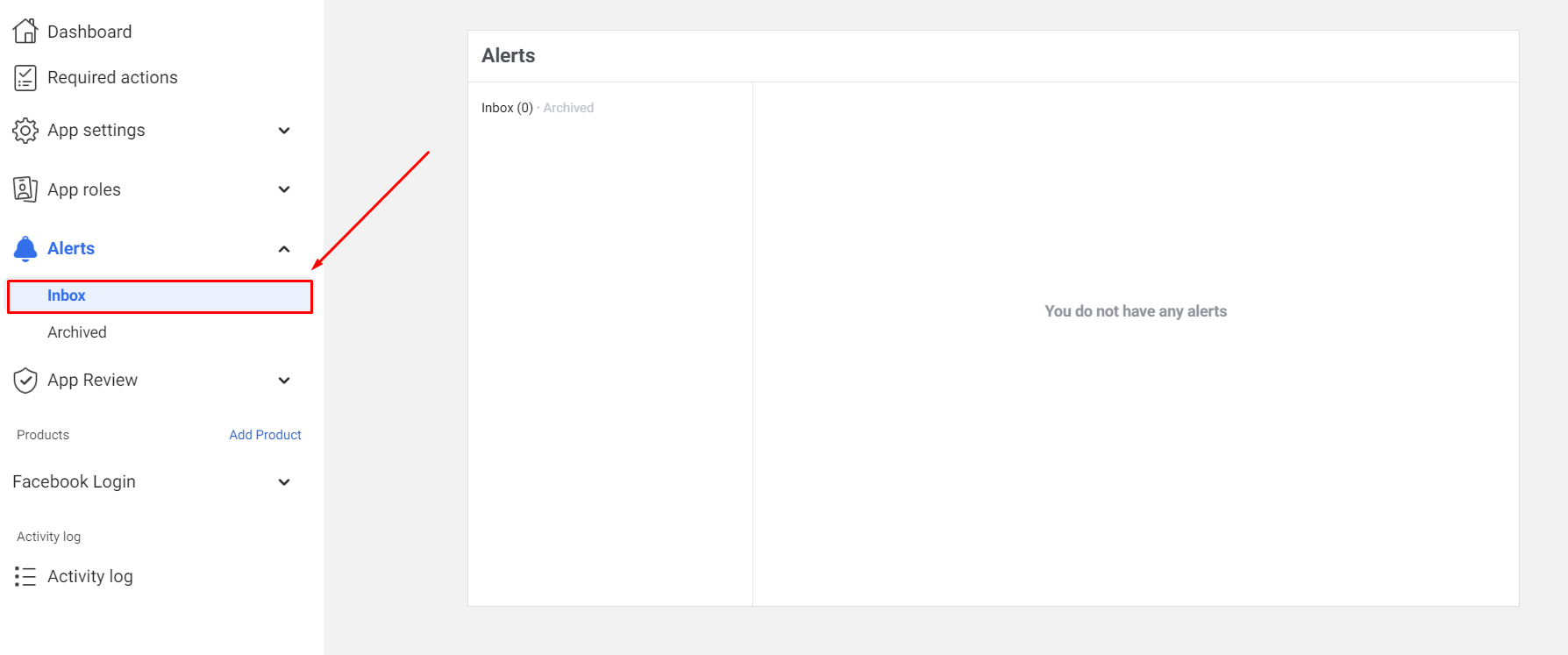Collapse the Alerts section with its chevron
The image size is (1568, 655).
pos(284,249)
